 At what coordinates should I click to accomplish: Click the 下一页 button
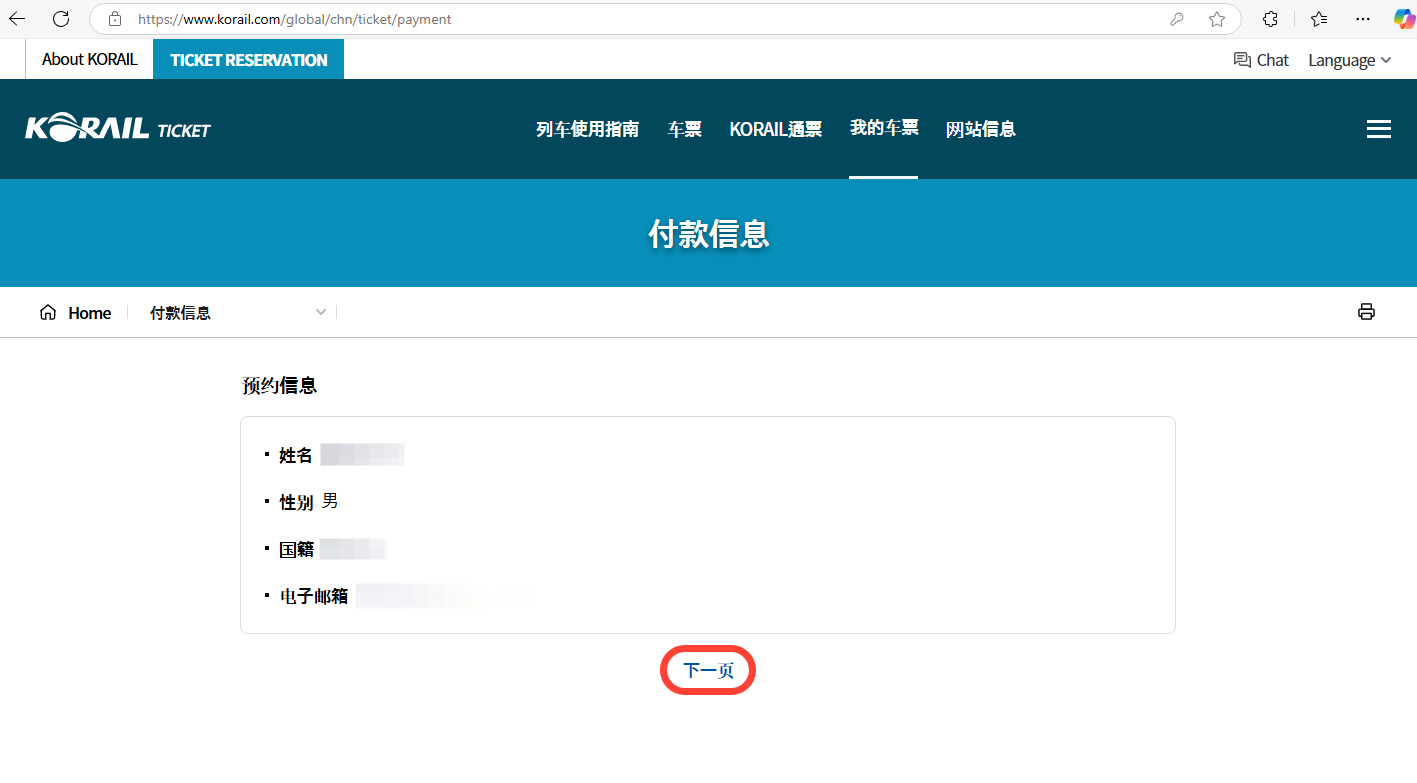pos(707,671)
